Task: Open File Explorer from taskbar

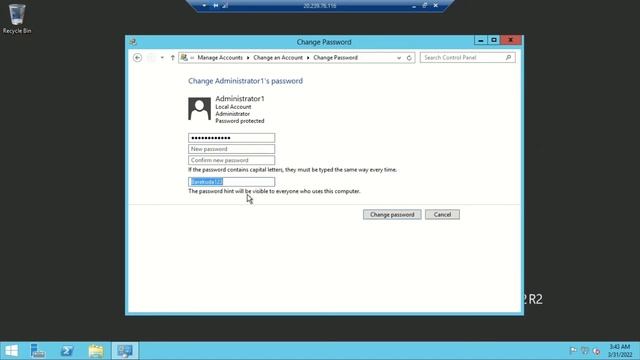Action: pos(96,351)
